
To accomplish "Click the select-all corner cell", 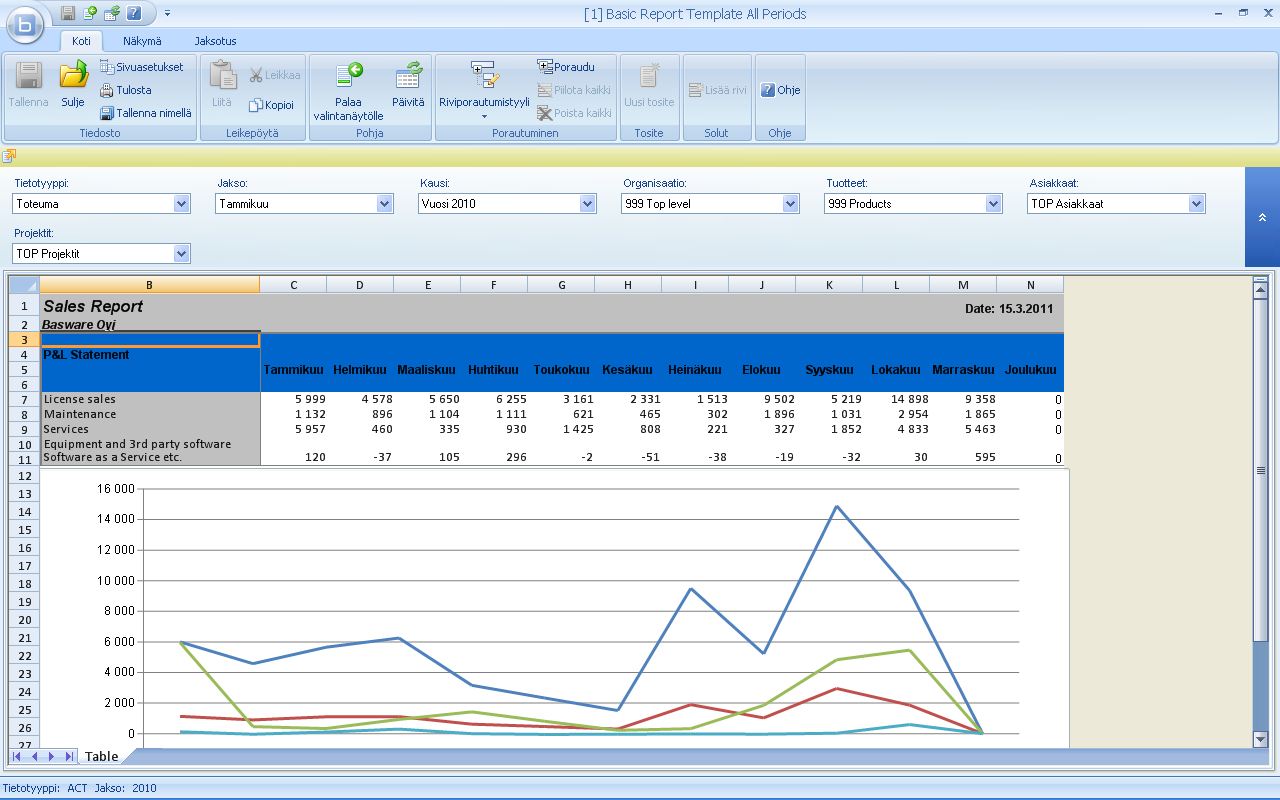I will click(x=24, y=285).
